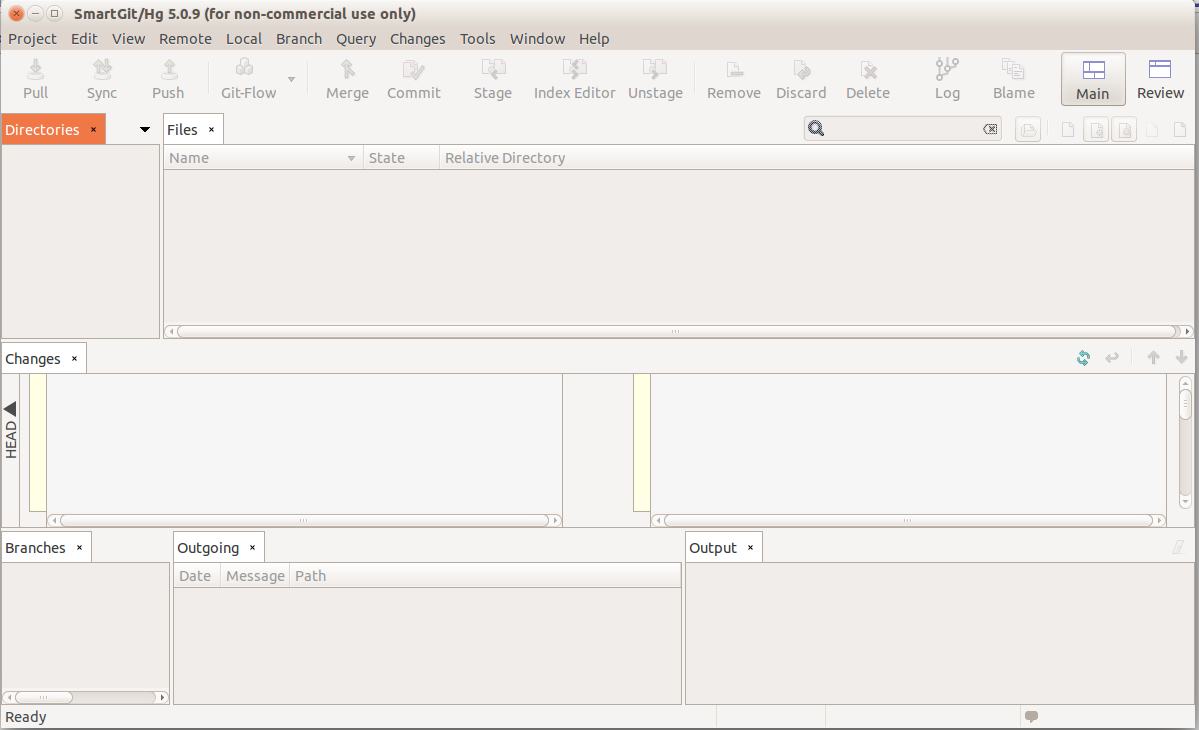1199x730 pixels.
Task: Open the Local menu
Action: (x=244, y=39)
